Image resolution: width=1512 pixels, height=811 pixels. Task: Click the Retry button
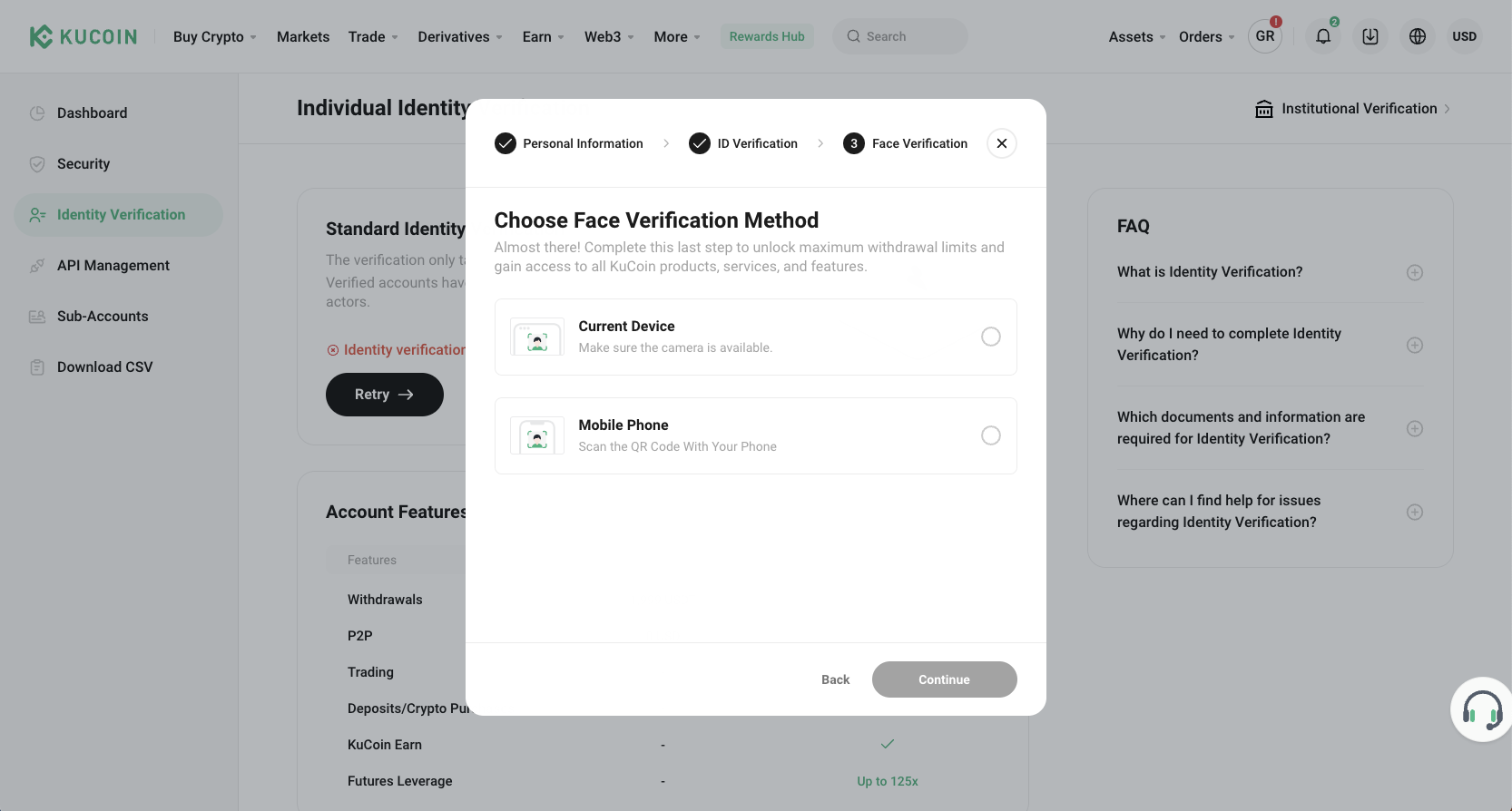(384, 395)
